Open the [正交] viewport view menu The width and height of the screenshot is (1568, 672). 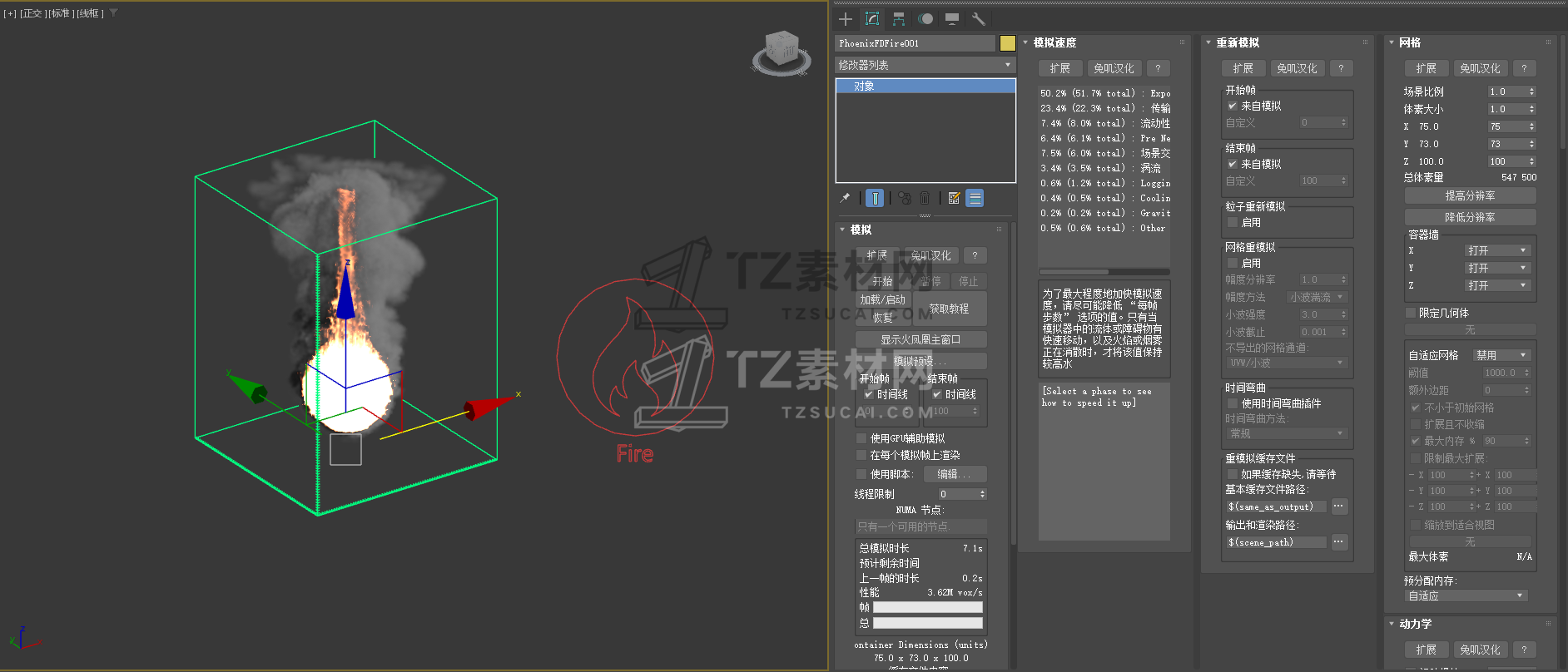click(x=32, y=14)
